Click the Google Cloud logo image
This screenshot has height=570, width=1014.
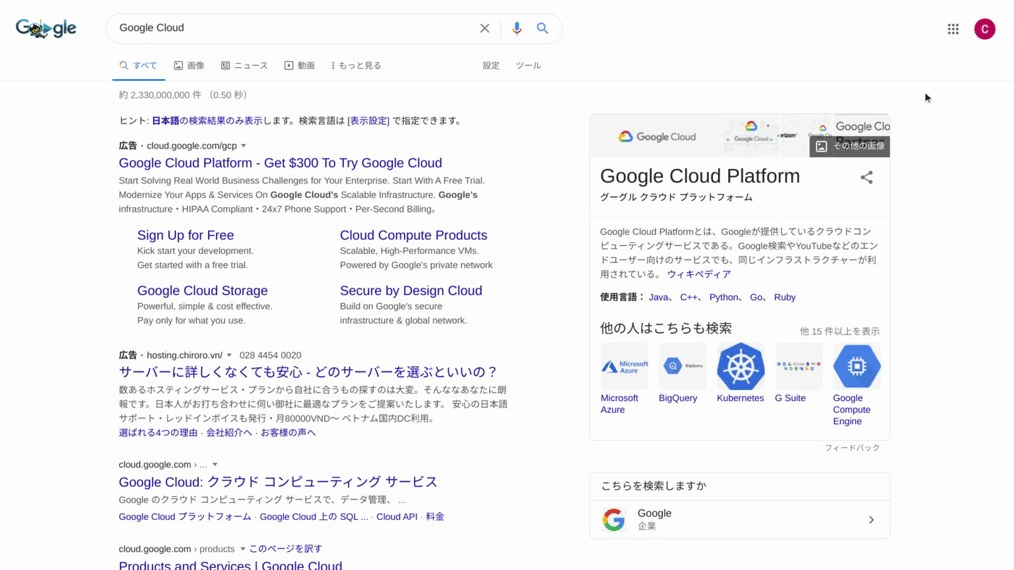coord(657,137)
